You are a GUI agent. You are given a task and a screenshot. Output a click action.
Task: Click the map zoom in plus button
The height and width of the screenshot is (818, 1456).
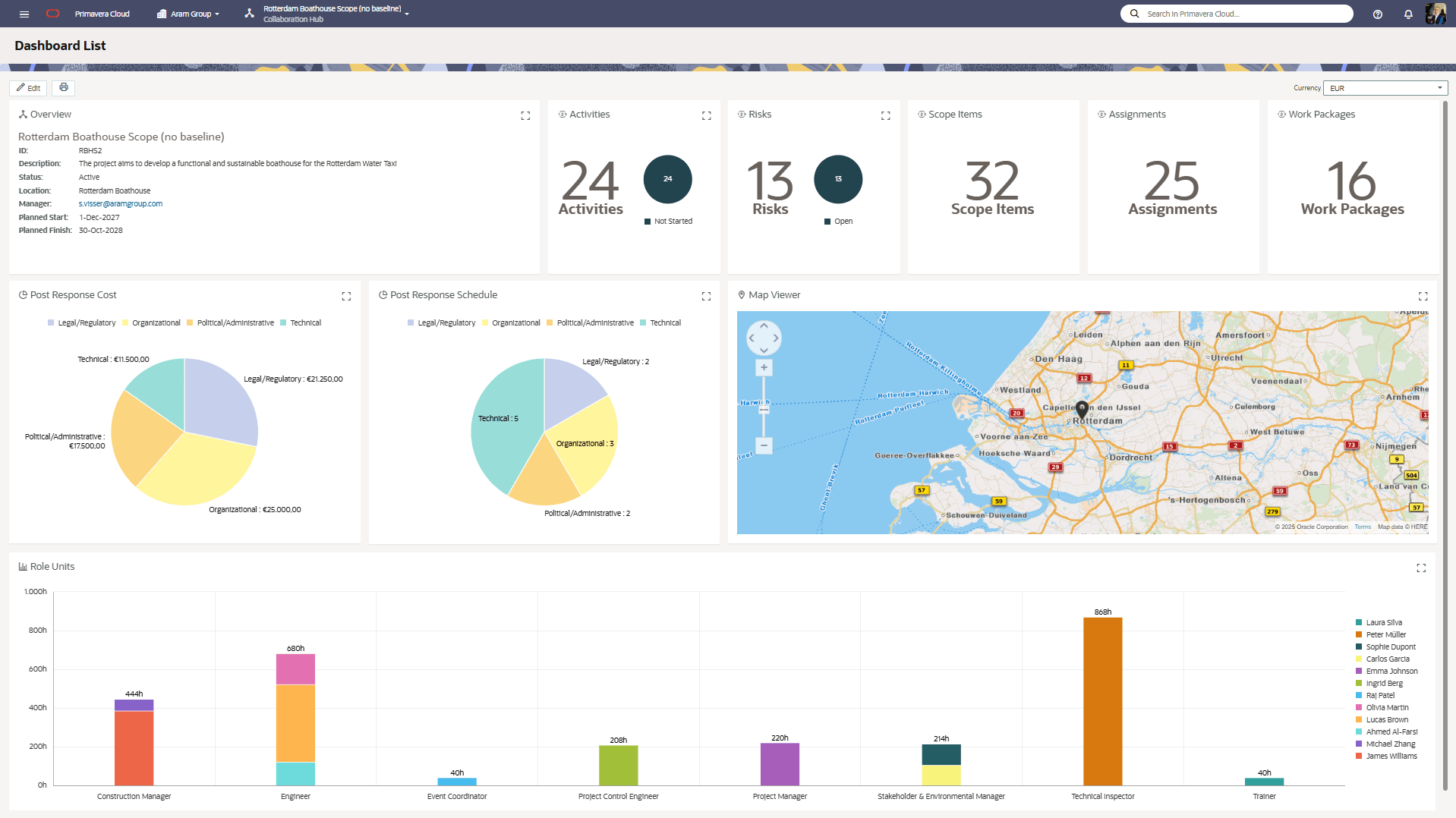tap(764, 368)
